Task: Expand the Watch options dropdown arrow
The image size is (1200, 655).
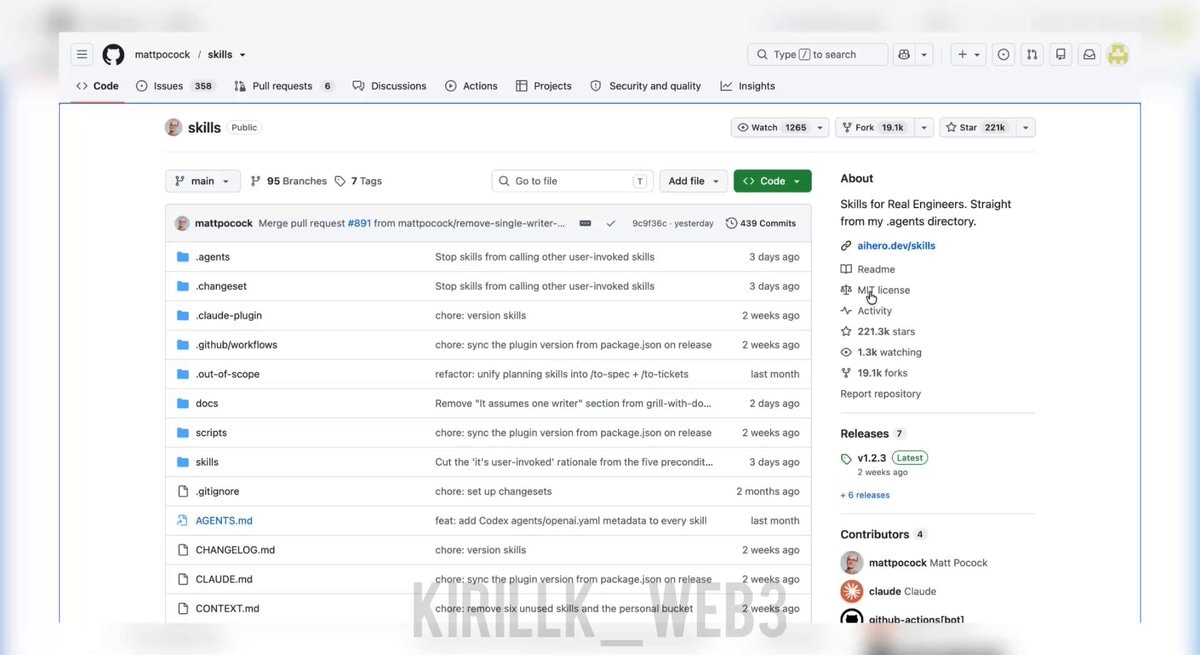Action: [820, 128]
